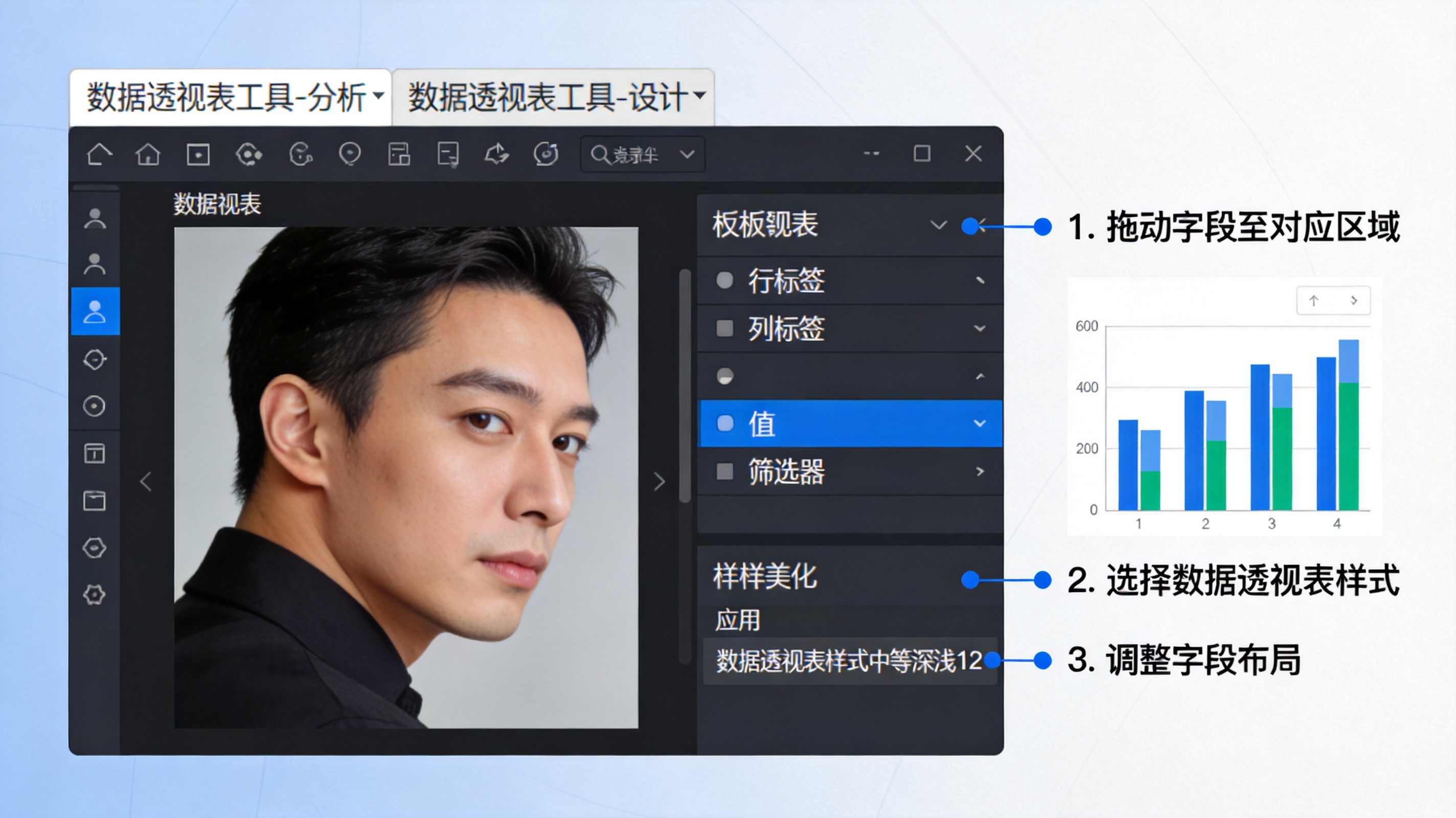Click the calendar panel icon in sidebar
The width and height of the screenshot is (1456, 818).
coord(95,454)
